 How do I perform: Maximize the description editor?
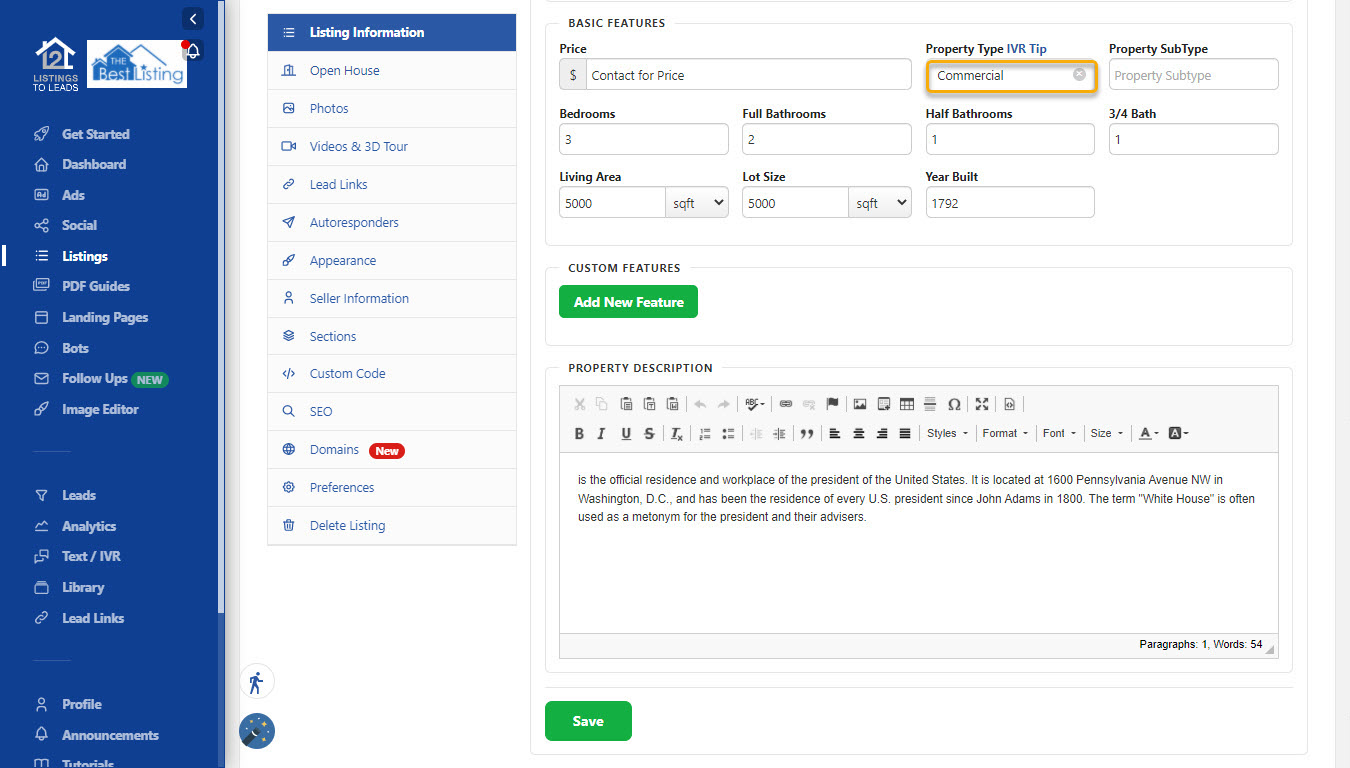pyautogui.click(x=982, y=404)
